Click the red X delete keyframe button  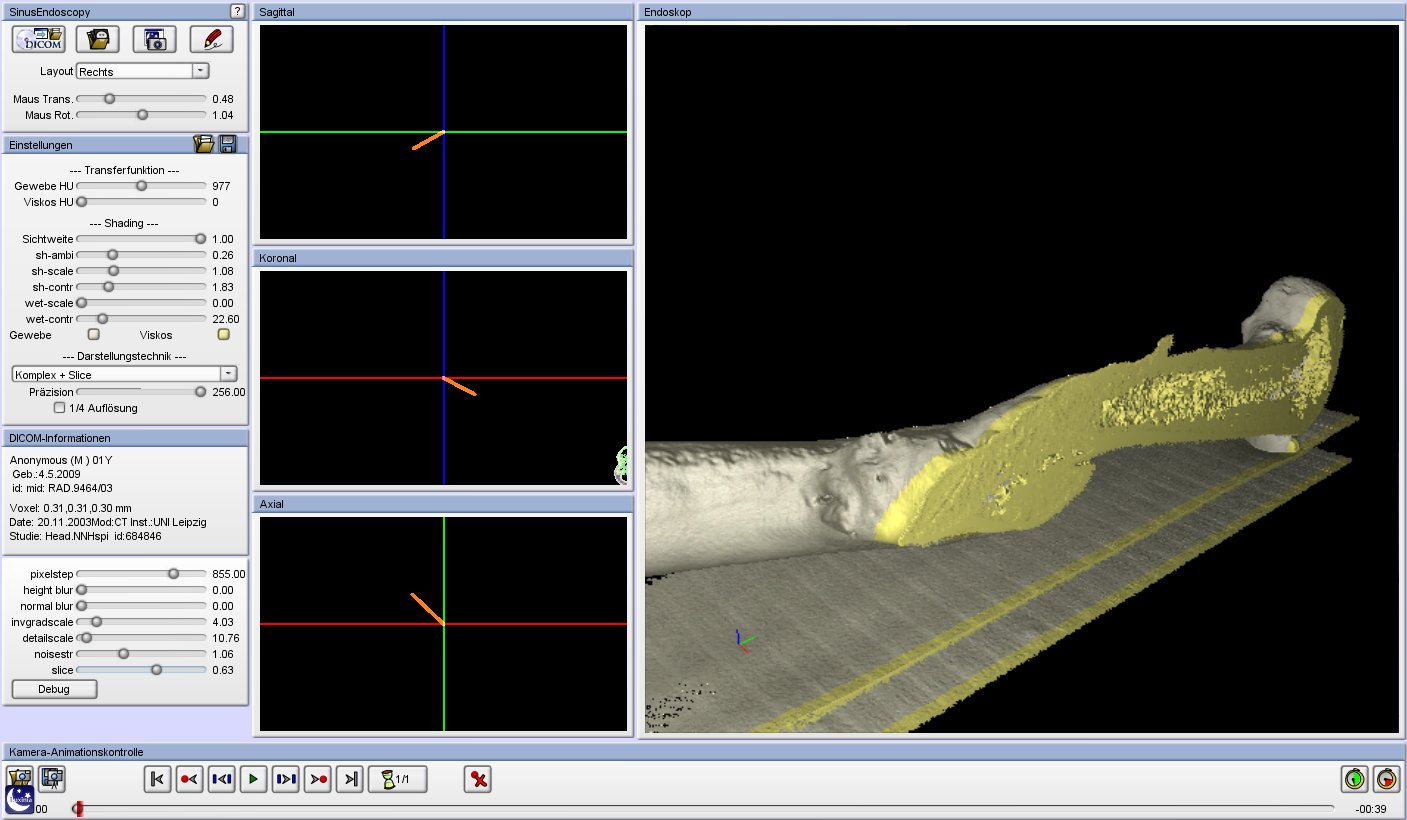[478, 779]
